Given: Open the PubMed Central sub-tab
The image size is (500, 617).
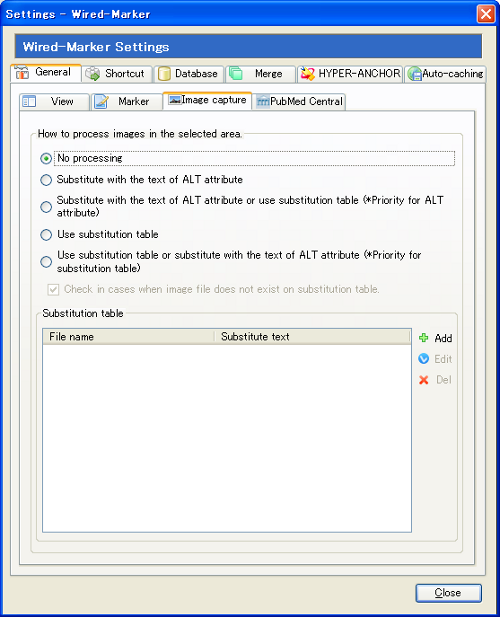Looking at the screenshot, I should 299,102.
